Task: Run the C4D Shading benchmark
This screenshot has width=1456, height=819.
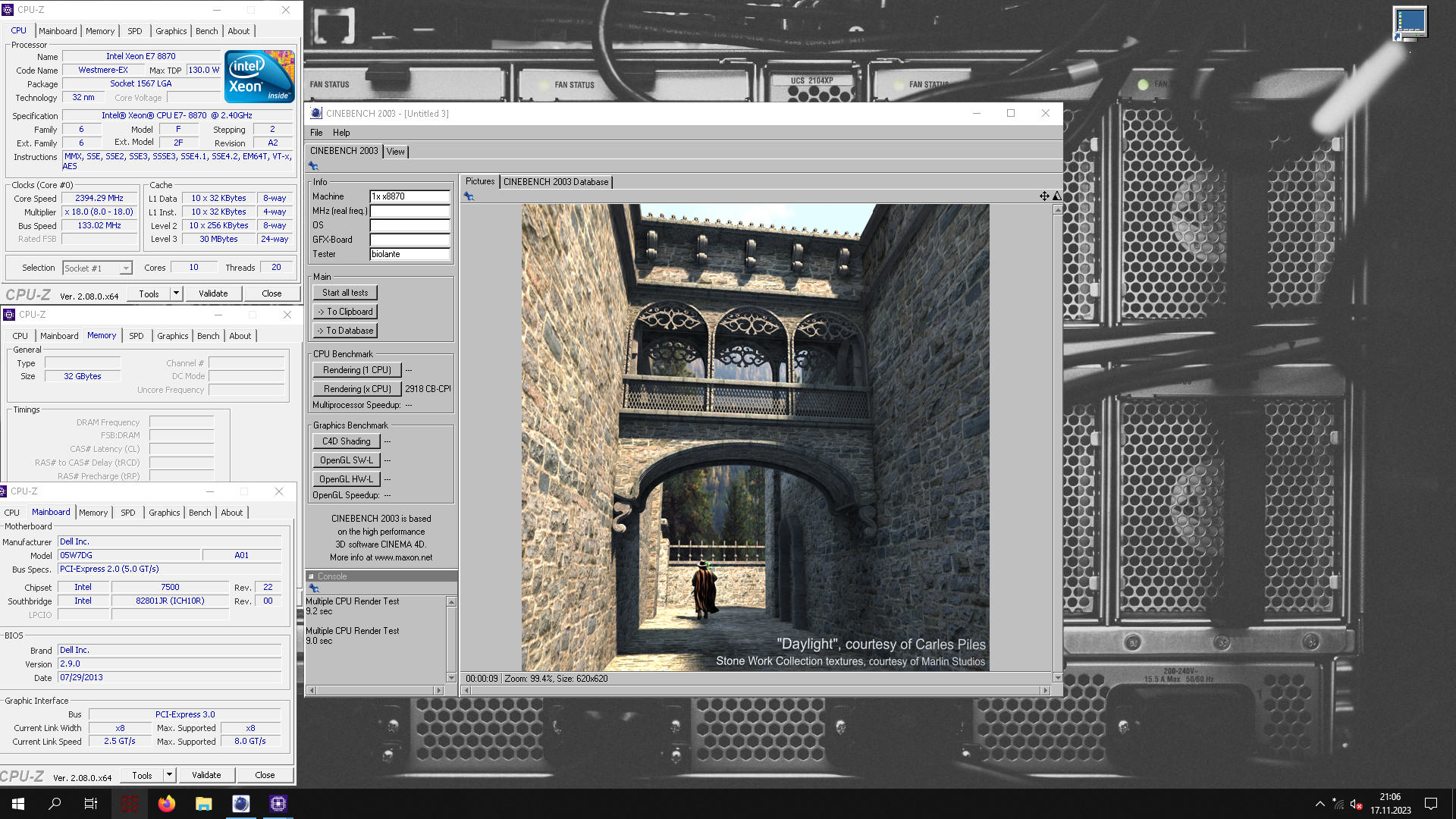Action: [x=347, y=441]
